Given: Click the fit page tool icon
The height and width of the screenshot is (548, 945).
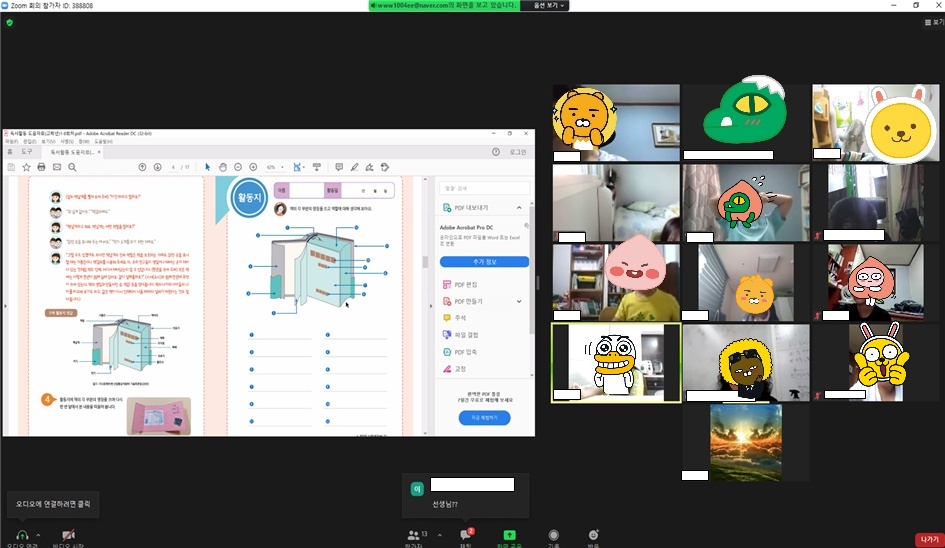Looking at the screenshot, I should 297,167.
